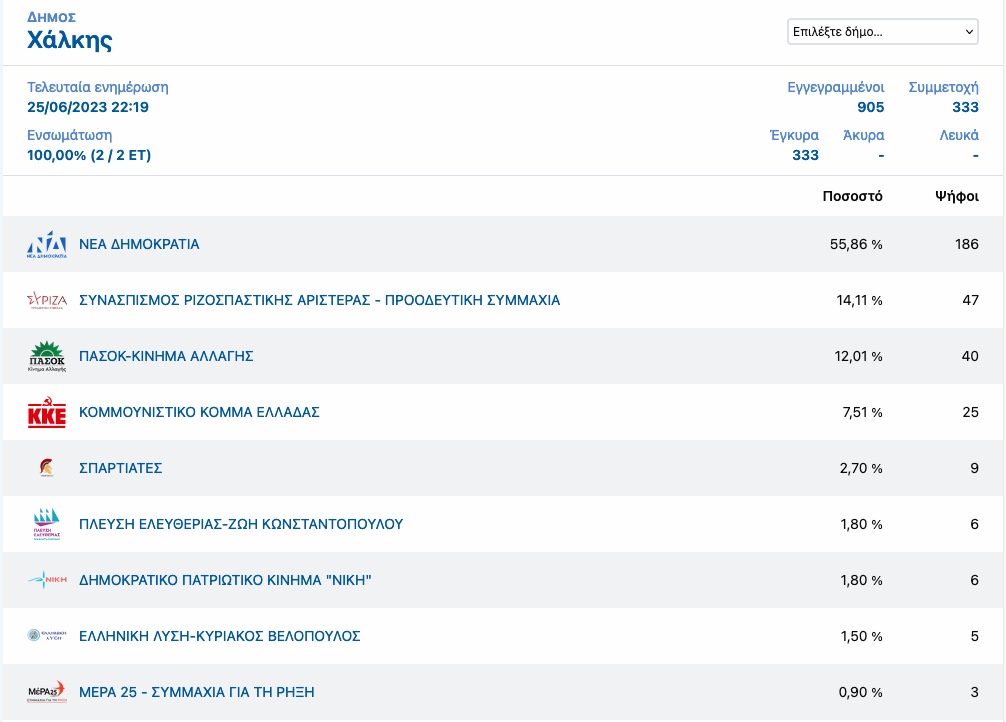This screenshot has height=722, width=1006.
Task: Click the '186' votes value
Action: [966, 245]
